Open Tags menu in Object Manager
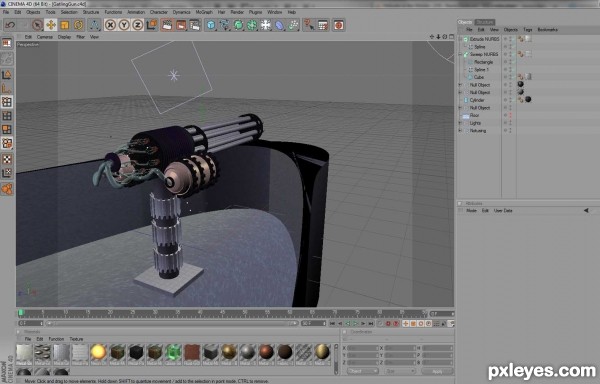Image resolution: width=600 pixels, height=384 pixels. point(527,29)
